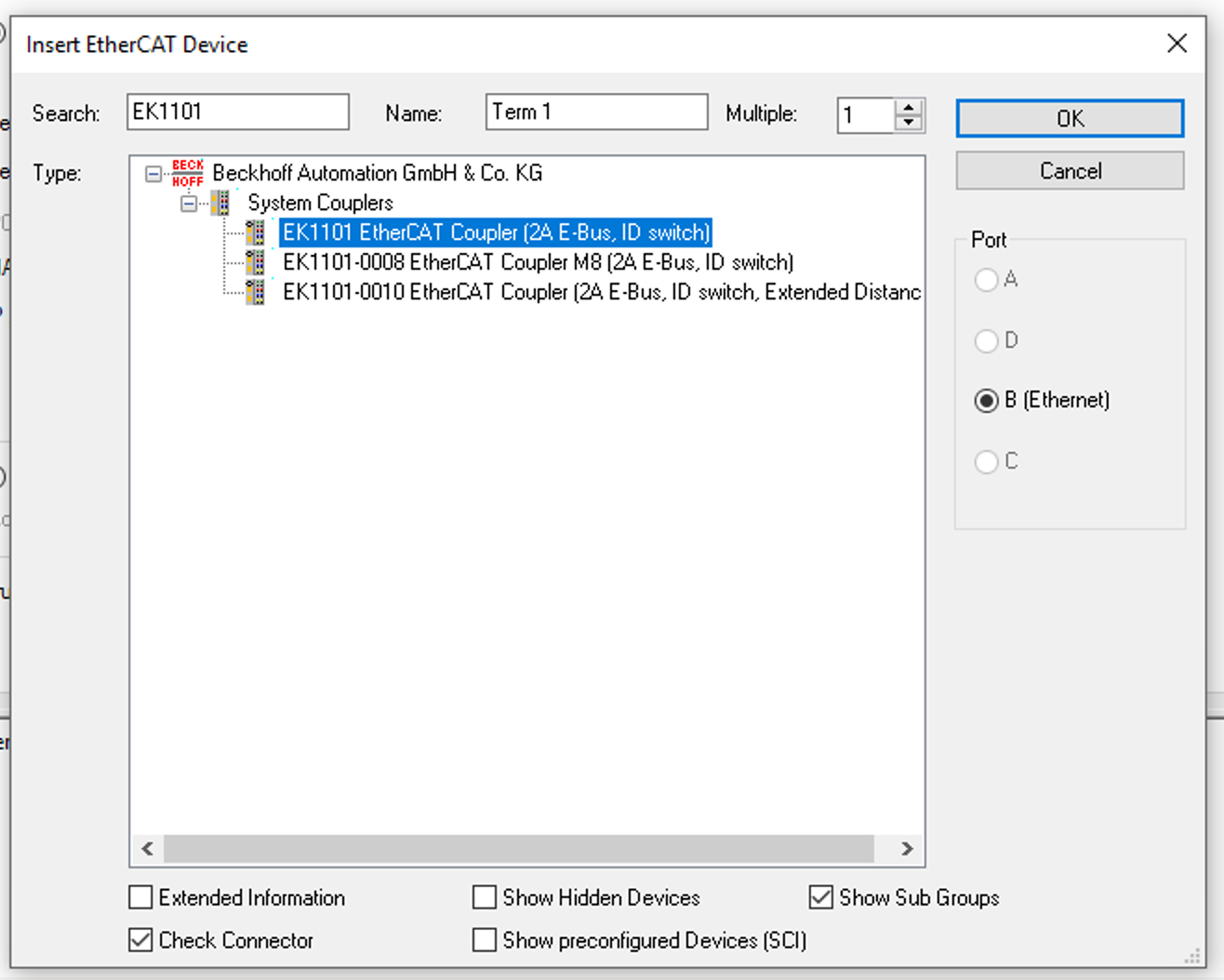Screen dimensions: 1224x980
Task: Decrease the Multiple count with down arrow
Action: (909, 124)
